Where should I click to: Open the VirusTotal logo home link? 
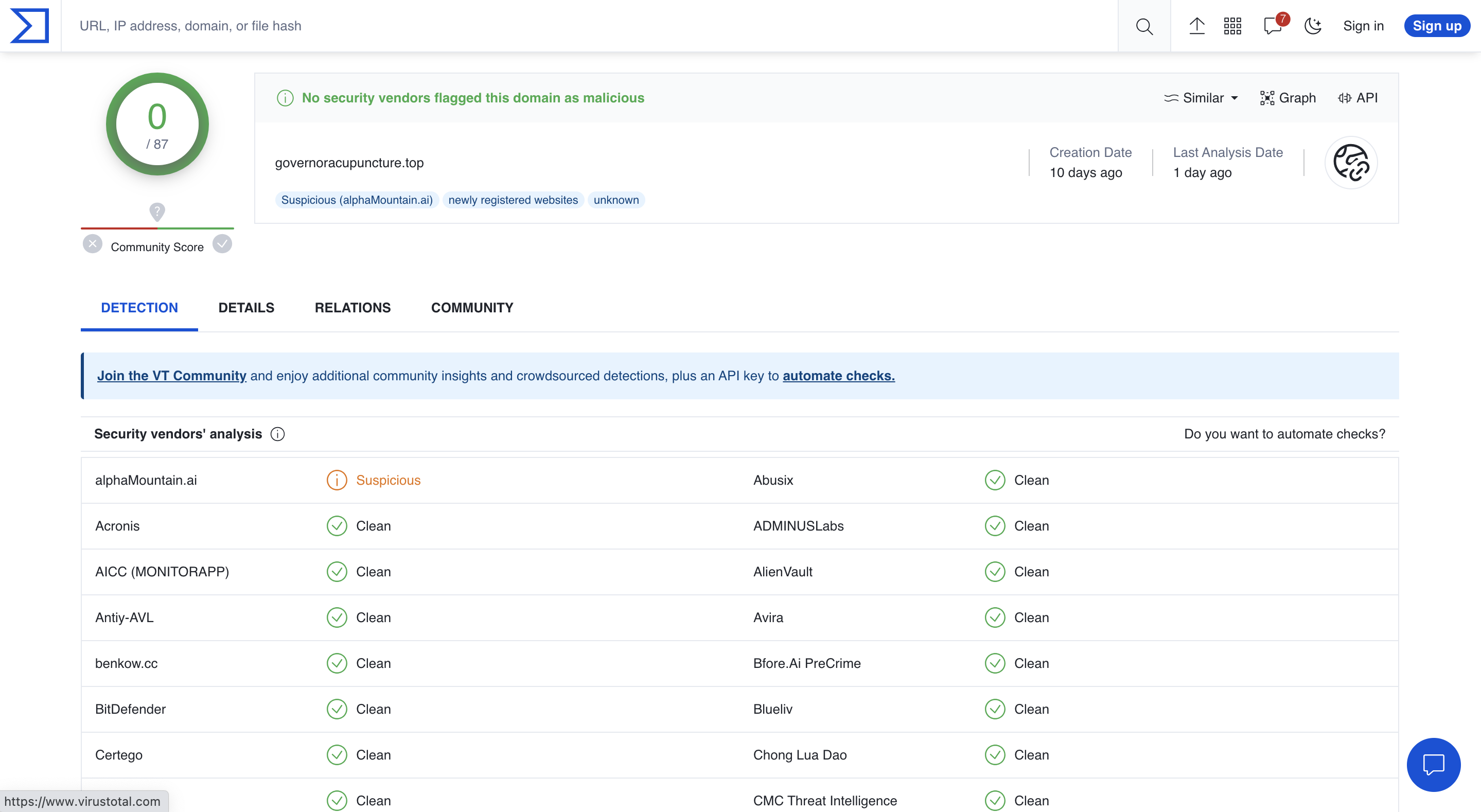(x=30, y=26)
